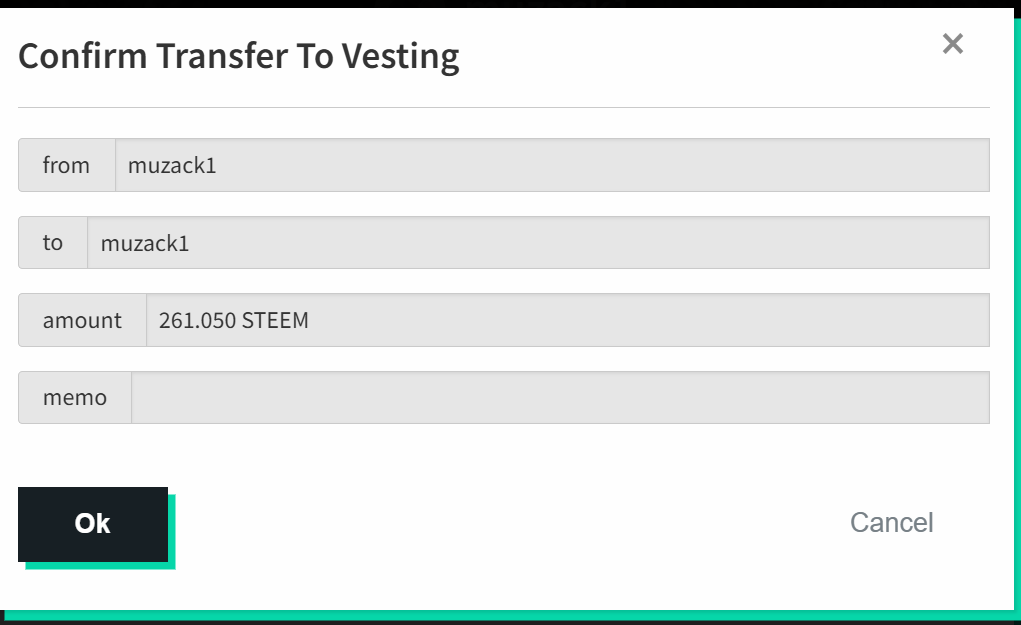The image size is (1021, 625).
Task: Click the 'from' label tag
Action: pyautogui.click(x=66, y=165)
